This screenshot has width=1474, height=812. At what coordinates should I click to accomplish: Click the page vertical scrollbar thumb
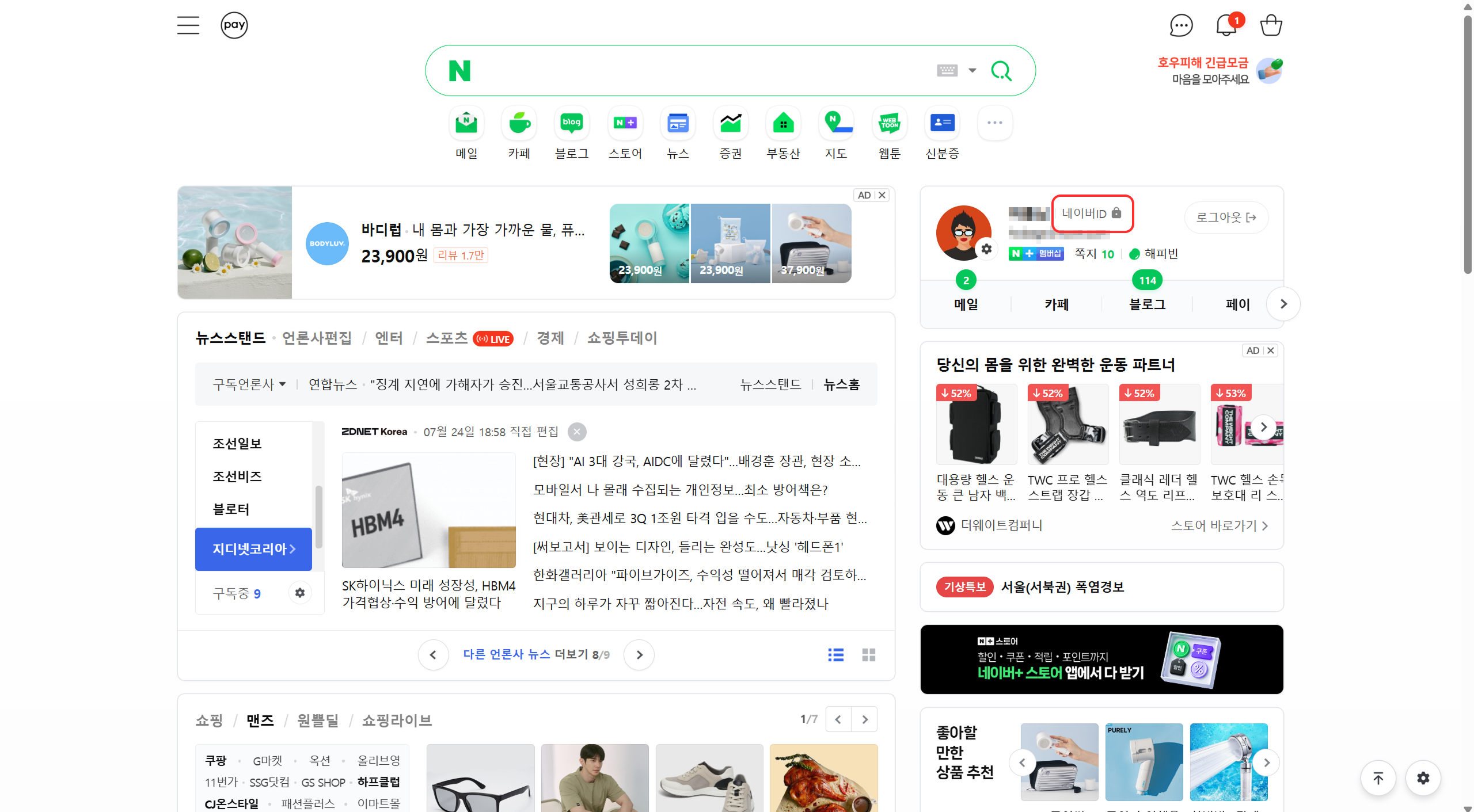pos(1468,144)
